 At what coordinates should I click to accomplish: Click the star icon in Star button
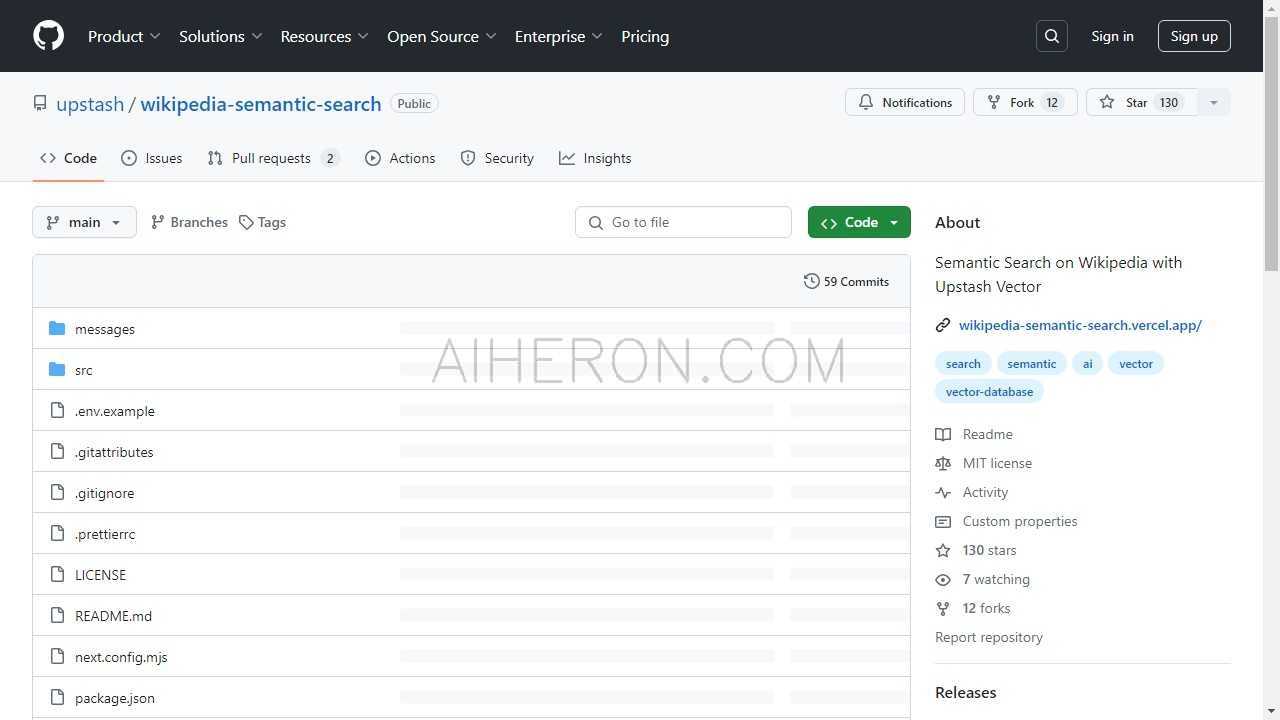coord(1107,102)
